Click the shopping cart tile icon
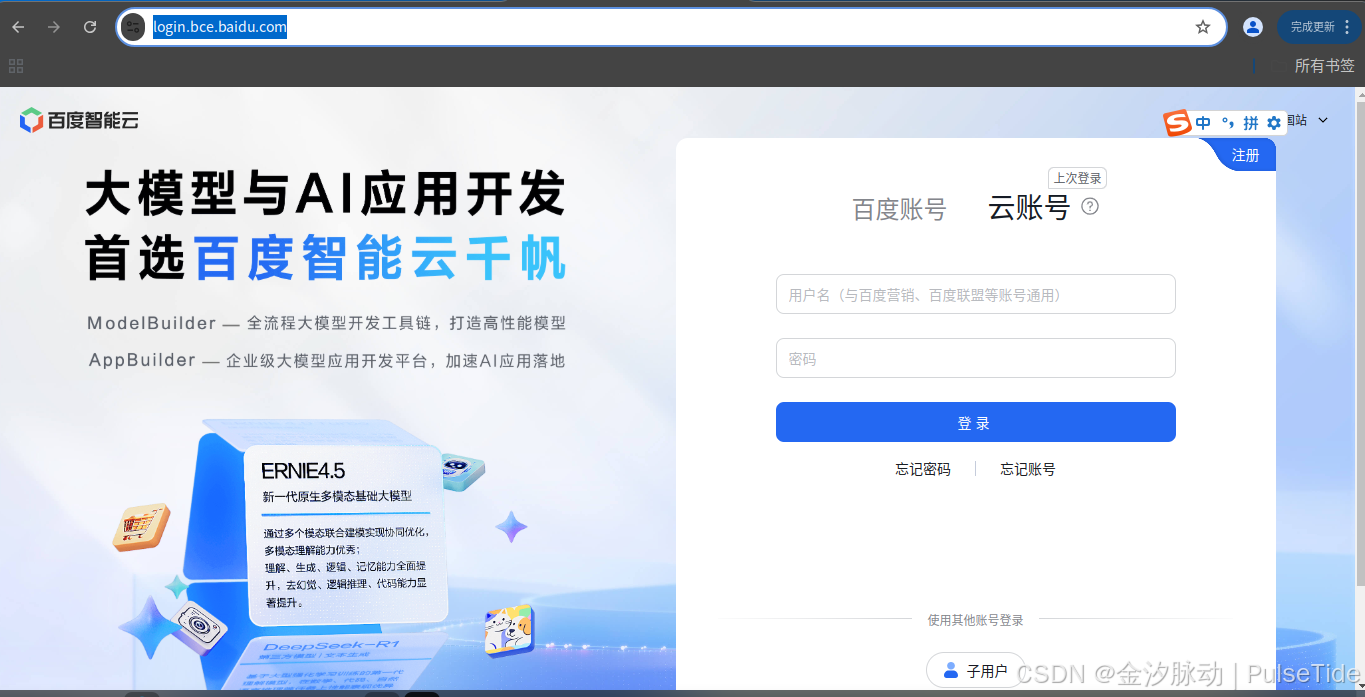1365x697 pixels. [140, 528]
